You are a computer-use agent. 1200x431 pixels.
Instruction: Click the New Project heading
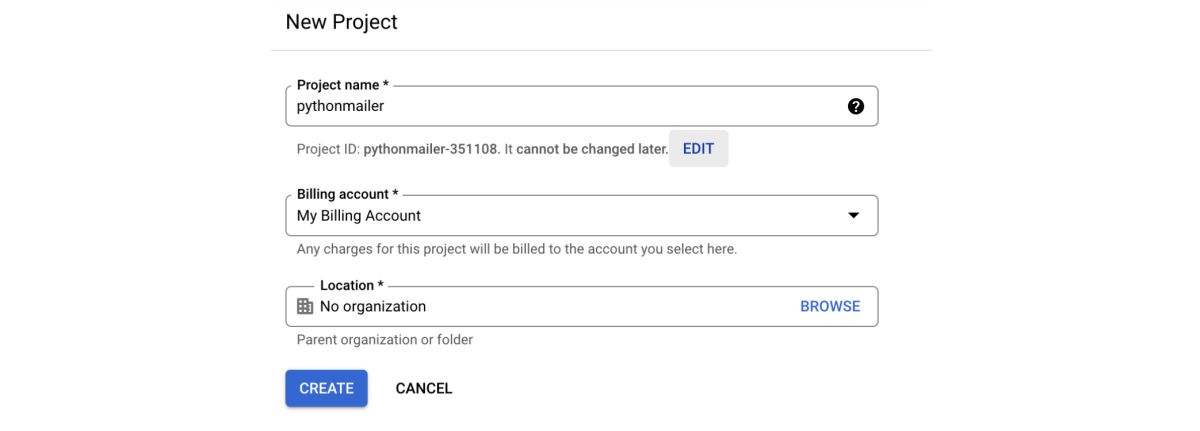point(341,22)
